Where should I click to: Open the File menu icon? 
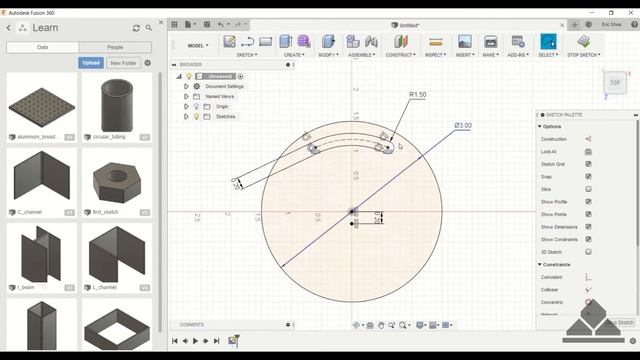point(188,24)
